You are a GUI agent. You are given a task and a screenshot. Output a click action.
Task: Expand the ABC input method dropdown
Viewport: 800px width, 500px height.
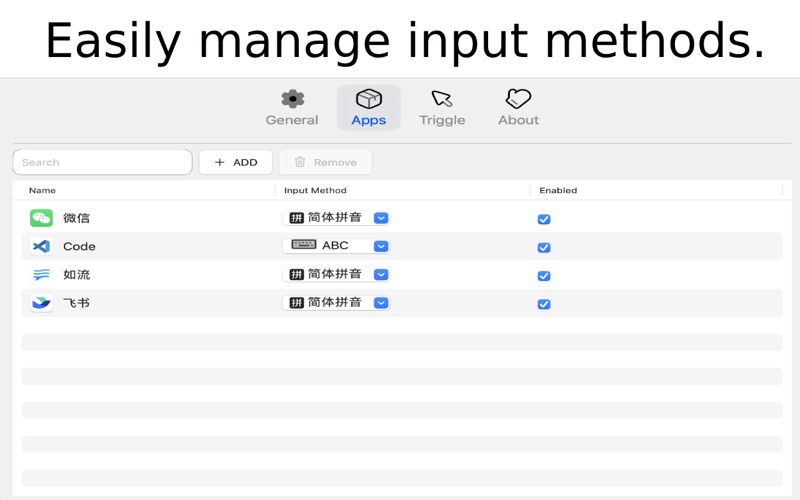[x=381, y=246]
